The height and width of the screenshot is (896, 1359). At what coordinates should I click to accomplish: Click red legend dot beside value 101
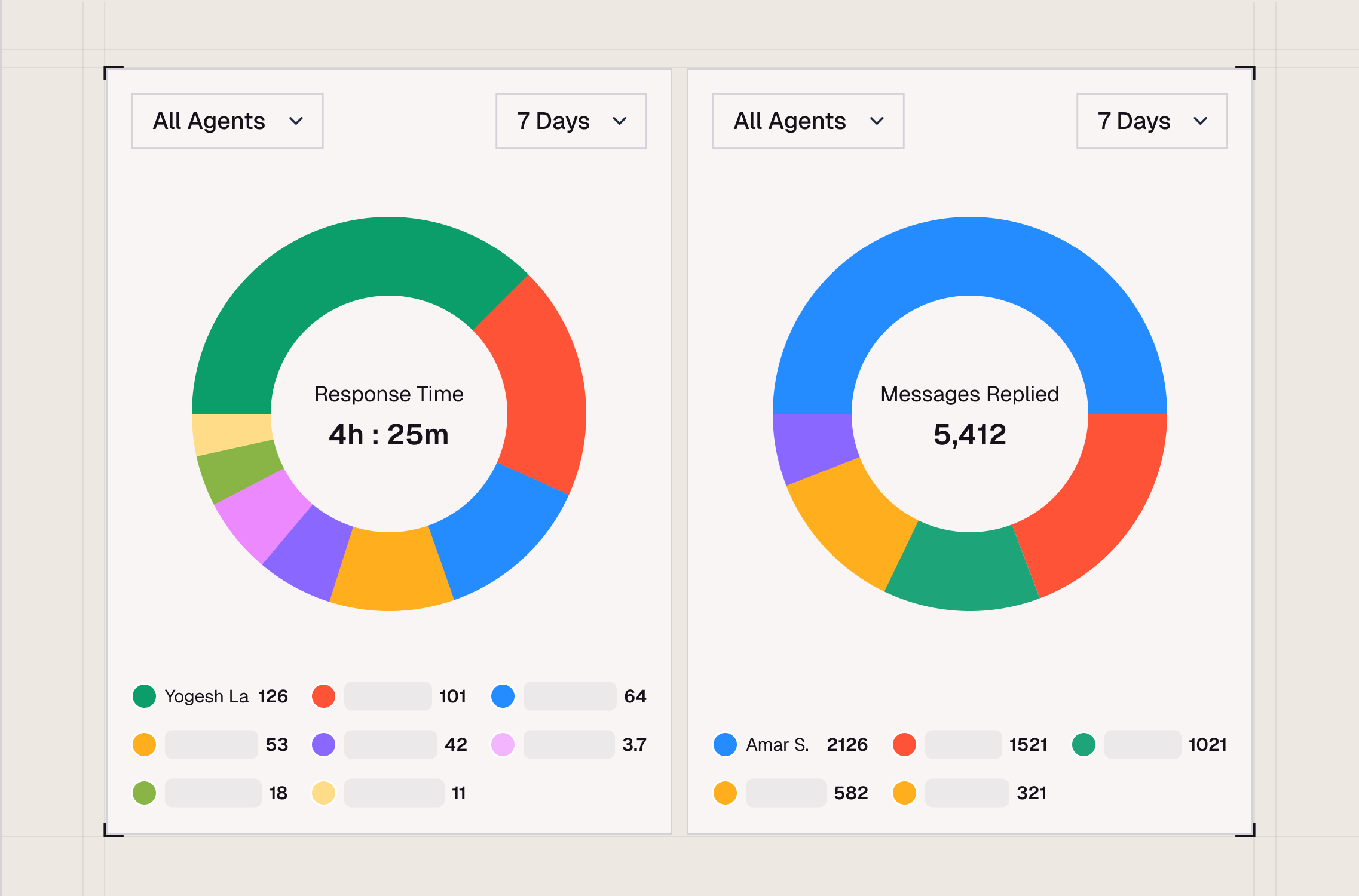(323, 696)
